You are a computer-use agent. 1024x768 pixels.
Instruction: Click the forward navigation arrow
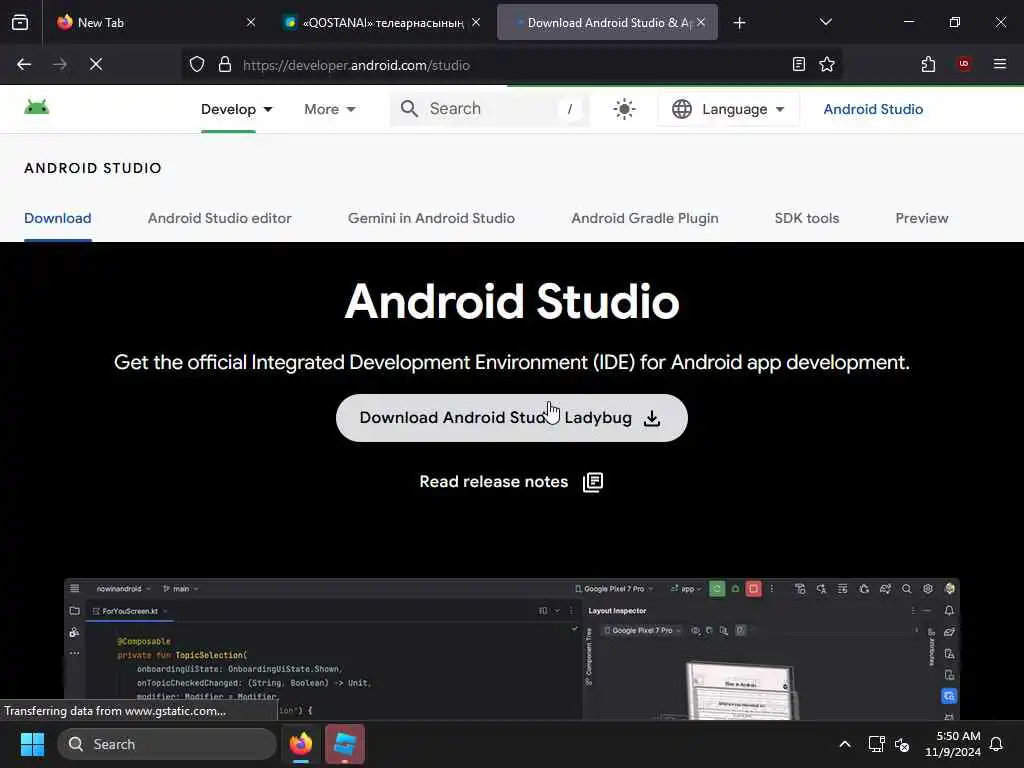[x=60, y=64]
